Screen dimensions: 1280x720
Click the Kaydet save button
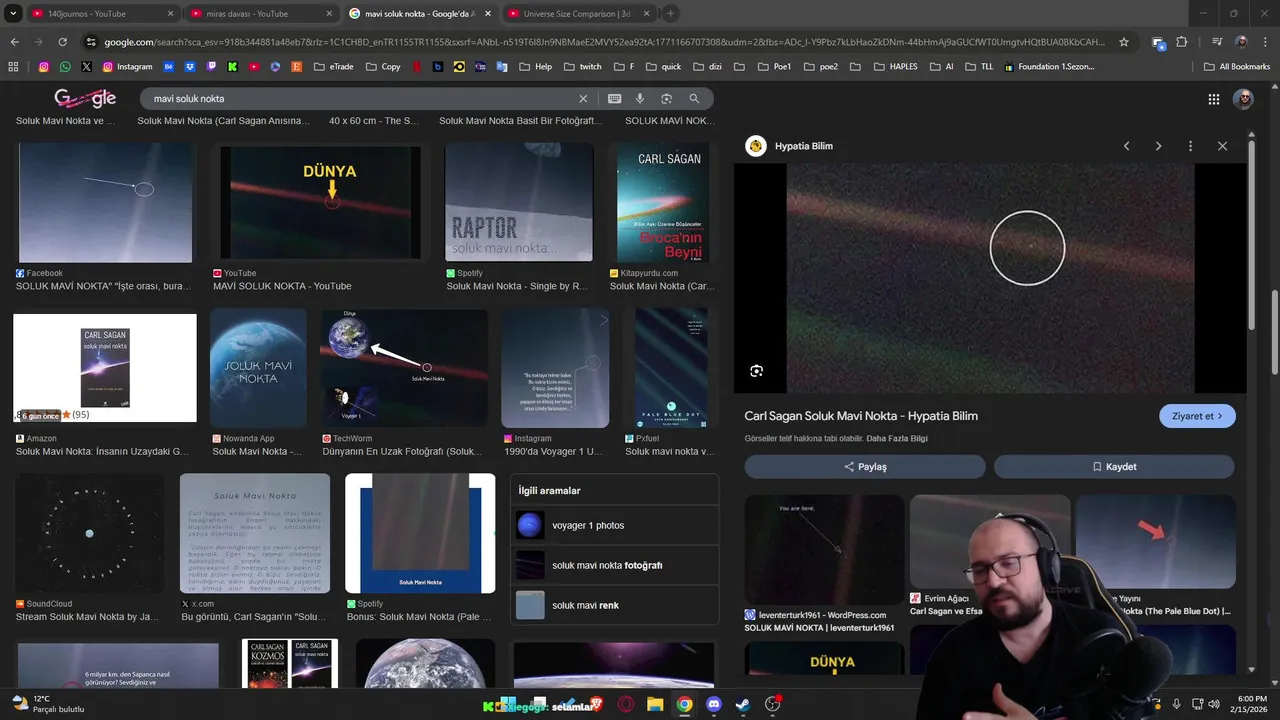1114,467
